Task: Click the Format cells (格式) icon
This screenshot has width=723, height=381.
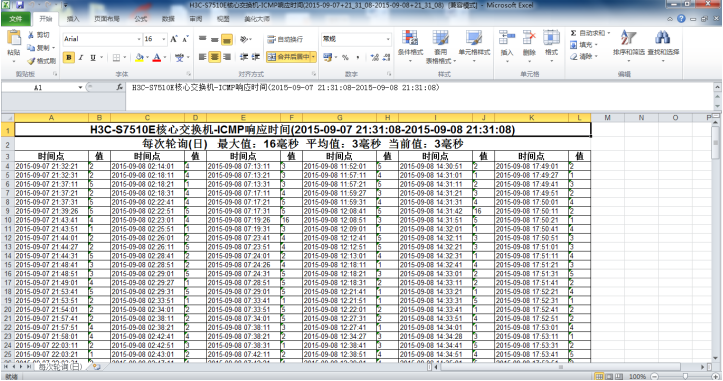Action: pyautogui.click(x=551, y=38)
